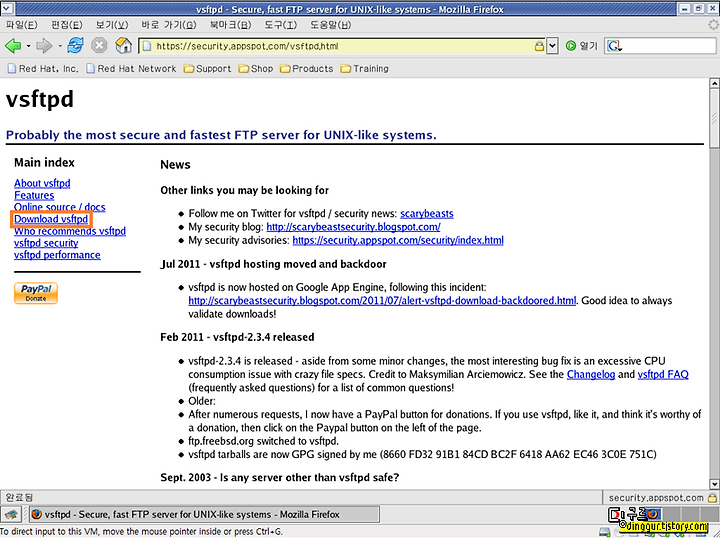Click the VM device icon in bottom status bar
Image resolution: width=720 pixels, height=538 pixels.
pyautogui.click(x=604, y=532)
